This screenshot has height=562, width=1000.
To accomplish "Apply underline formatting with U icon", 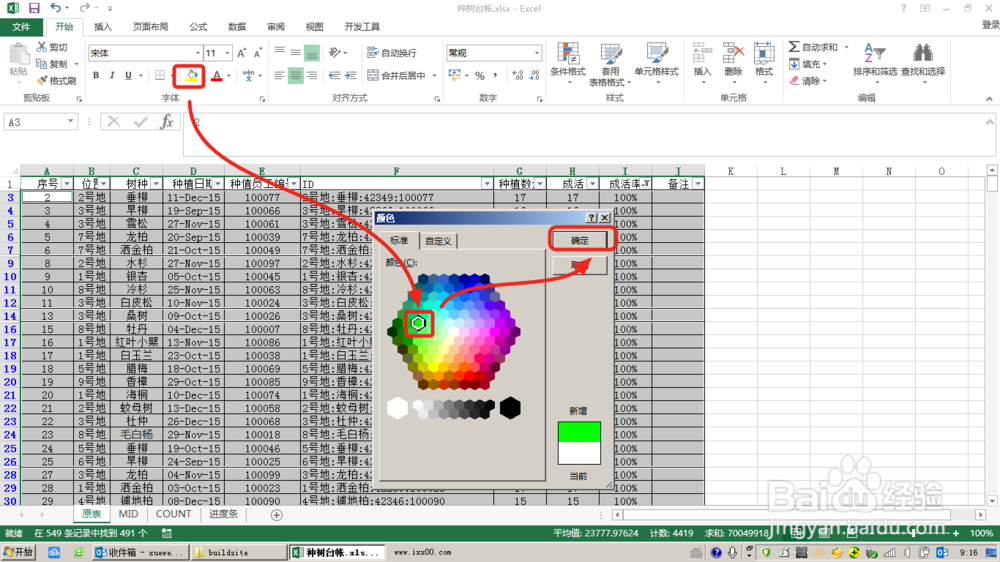I will [128, 75].
